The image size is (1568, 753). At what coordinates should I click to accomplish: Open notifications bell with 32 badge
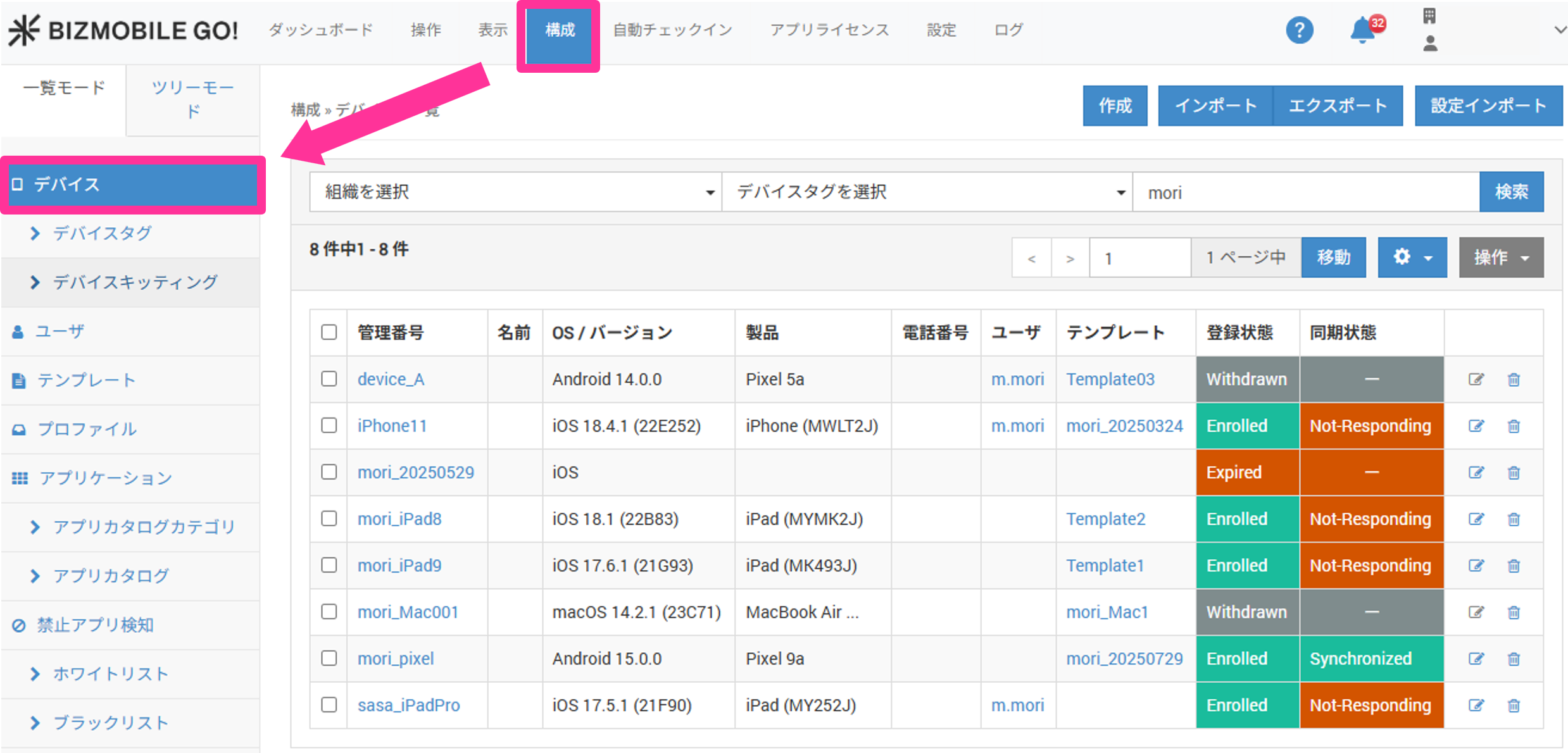pos(1363,30)
